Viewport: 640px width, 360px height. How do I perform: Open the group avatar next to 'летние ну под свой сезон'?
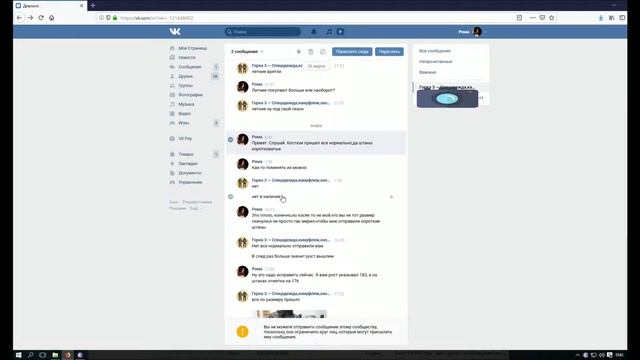243,106
